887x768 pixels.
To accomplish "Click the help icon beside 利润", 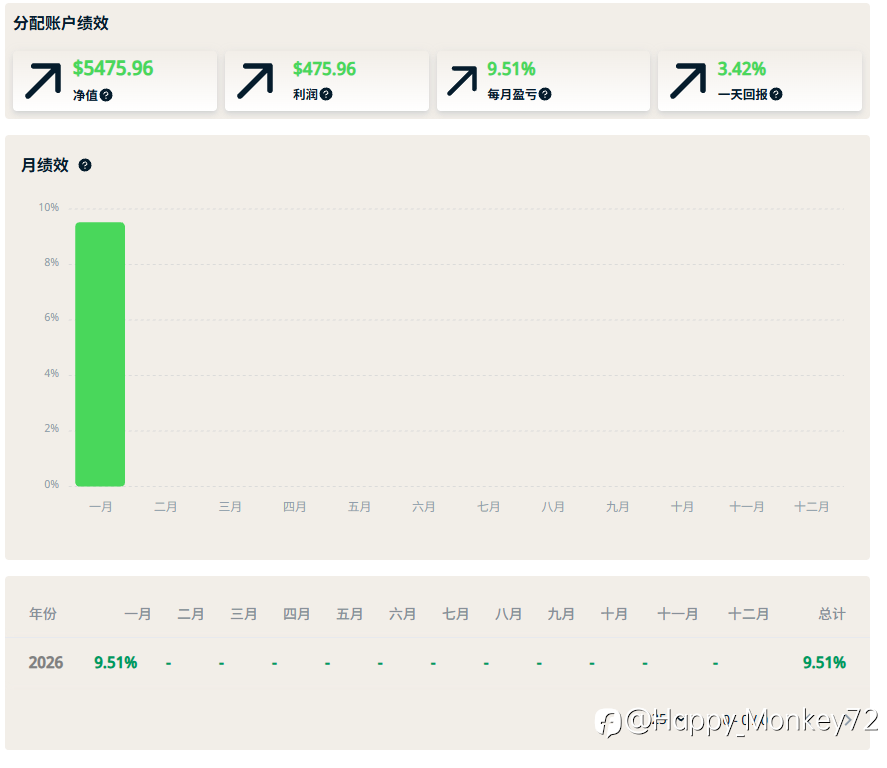I will pyautogui.click(x=326, y=94).
